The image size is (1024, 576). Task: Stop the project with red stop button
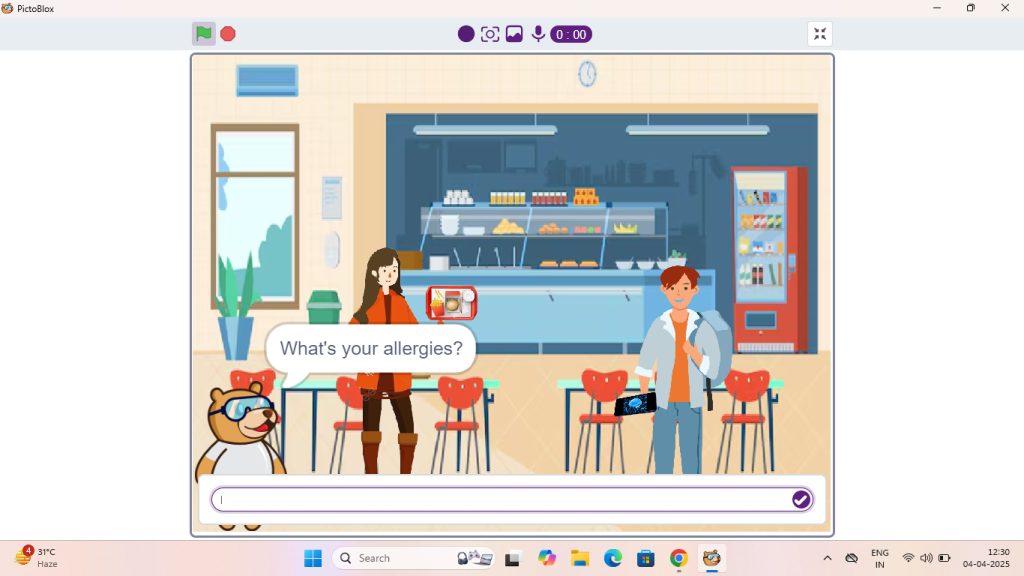tap(228, 34)
